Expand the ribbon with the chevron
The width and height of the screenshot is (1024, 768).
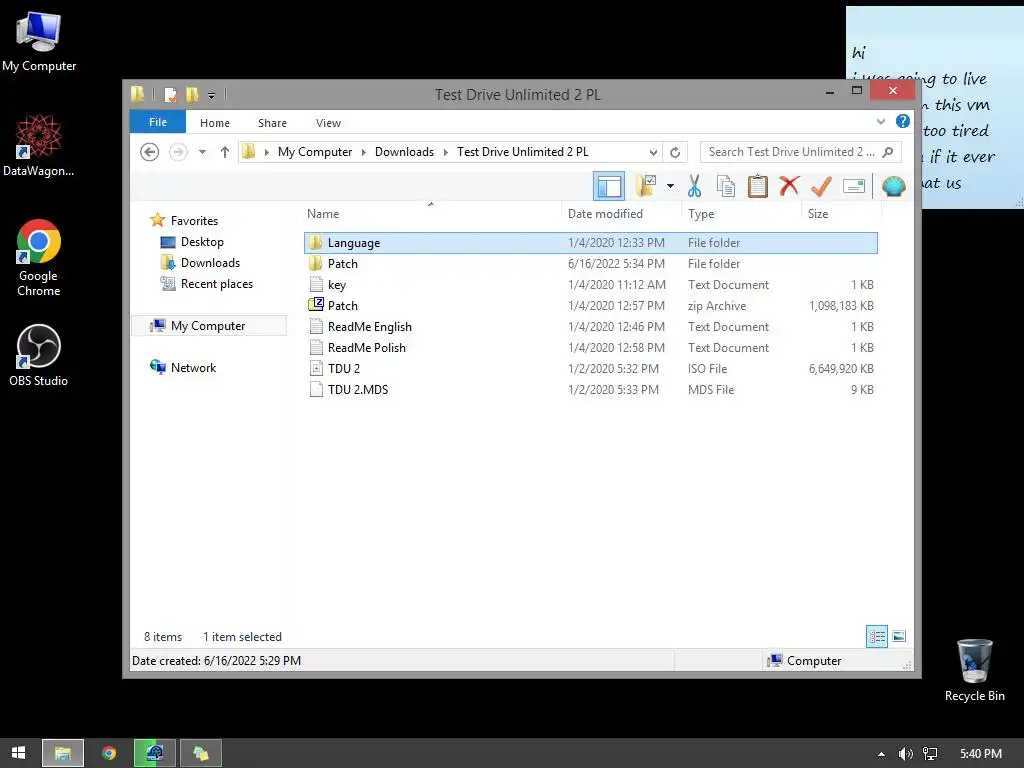(x=881, y=121)
